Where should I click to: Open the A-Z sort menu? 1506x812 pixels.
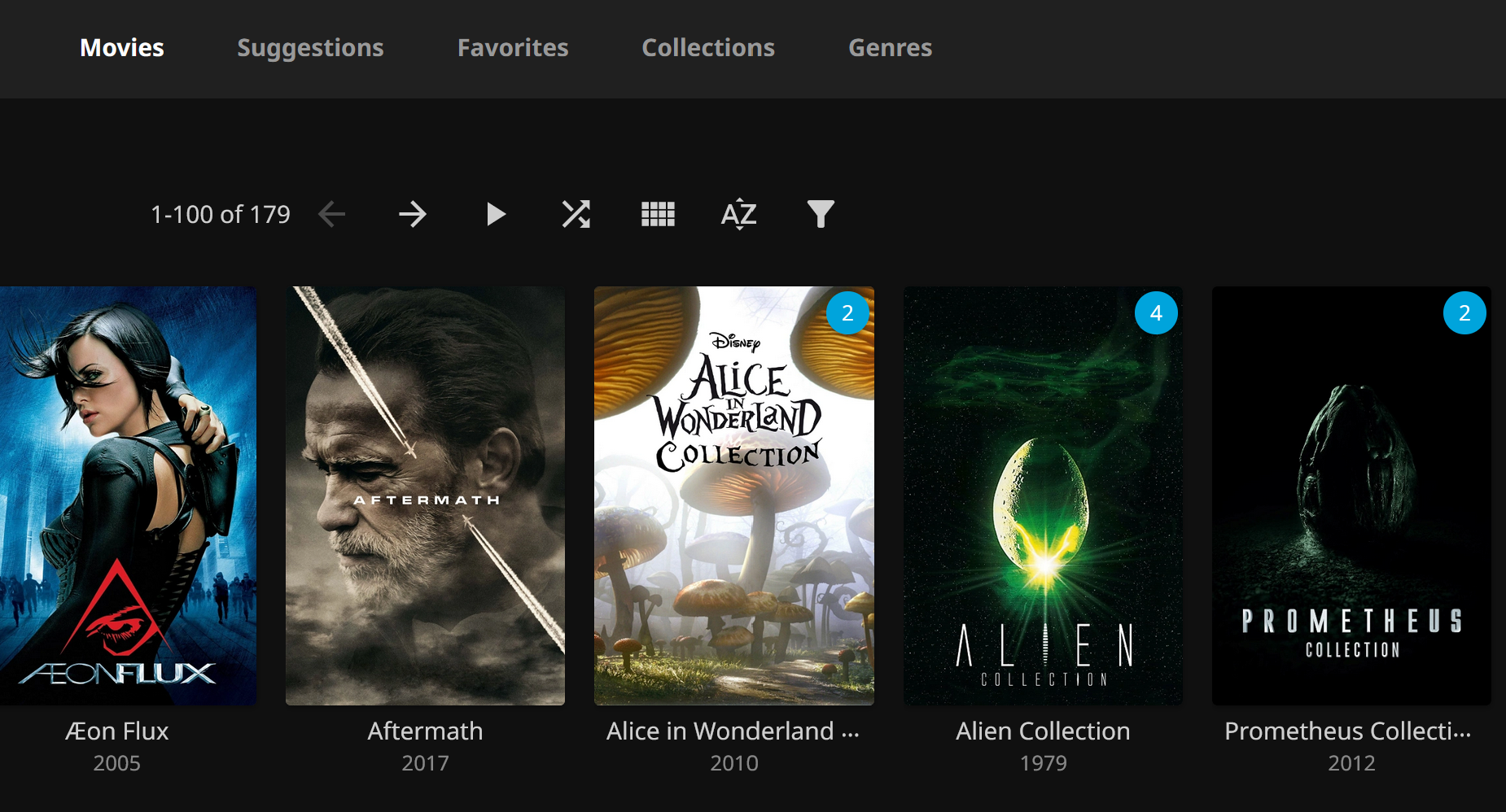739,215
